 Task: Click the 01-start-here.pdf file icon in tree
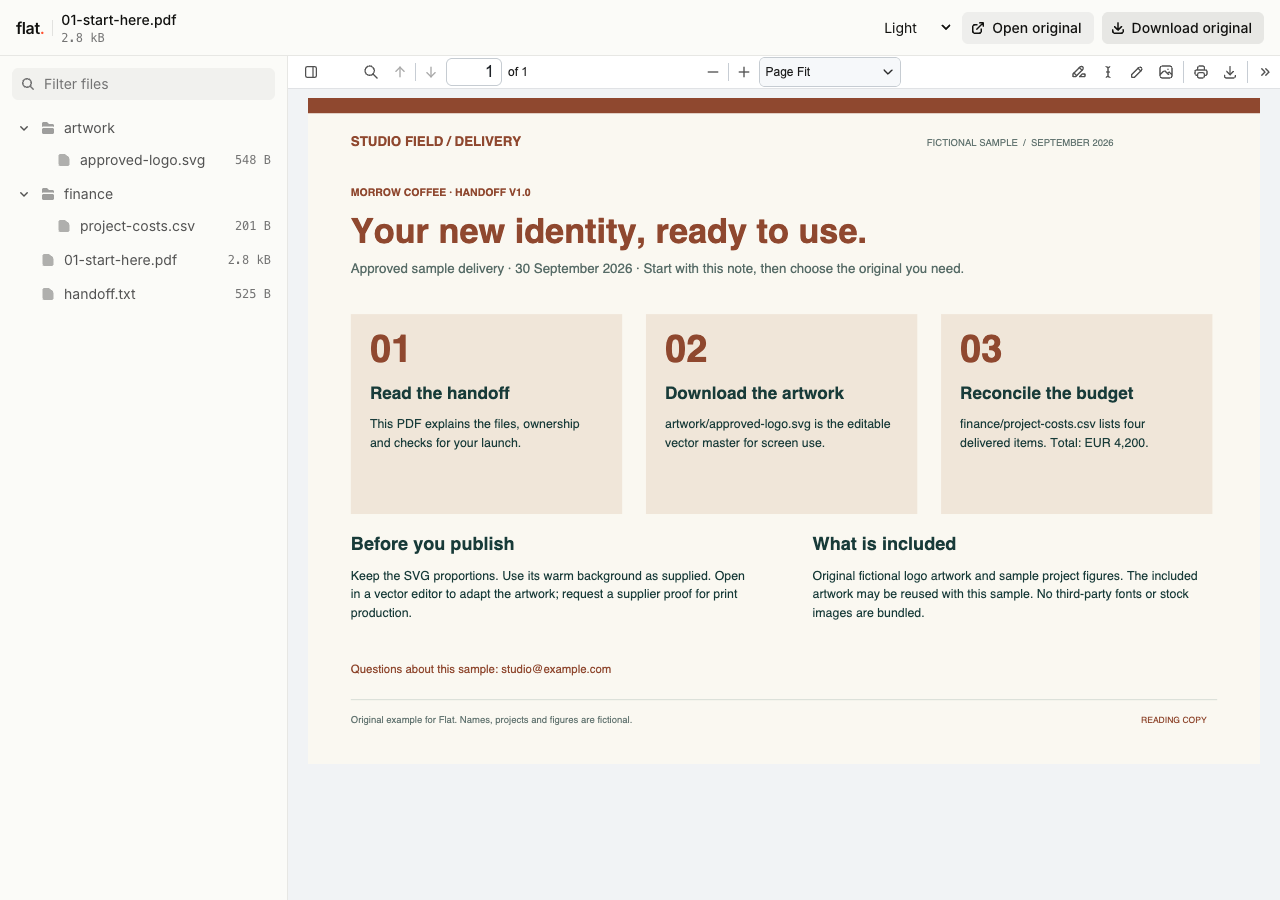tap(48, 260)
